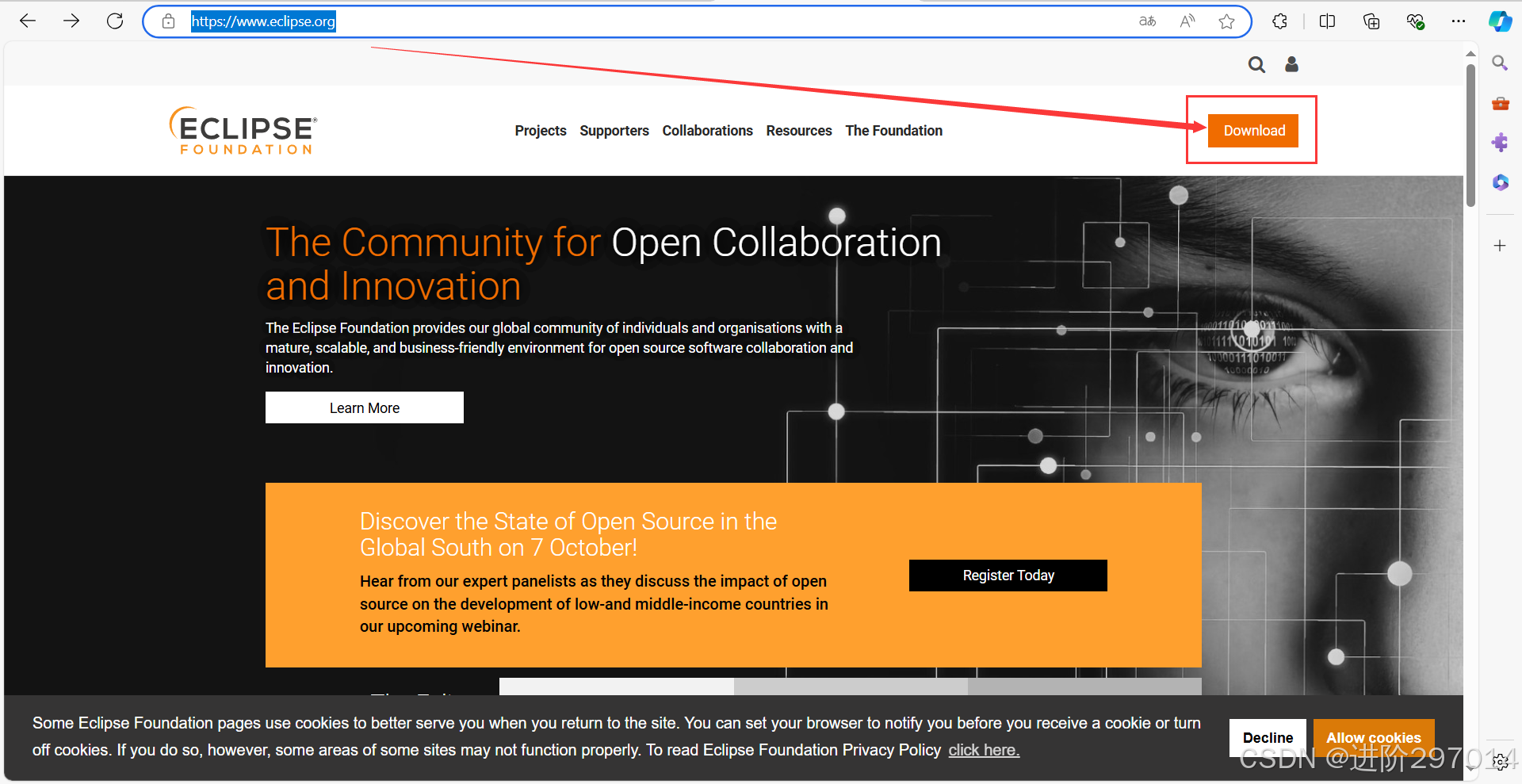The width and height of the screenshot is (1522, 784).
Task: Open the collections icon
Action: [x=1371, y=21]
